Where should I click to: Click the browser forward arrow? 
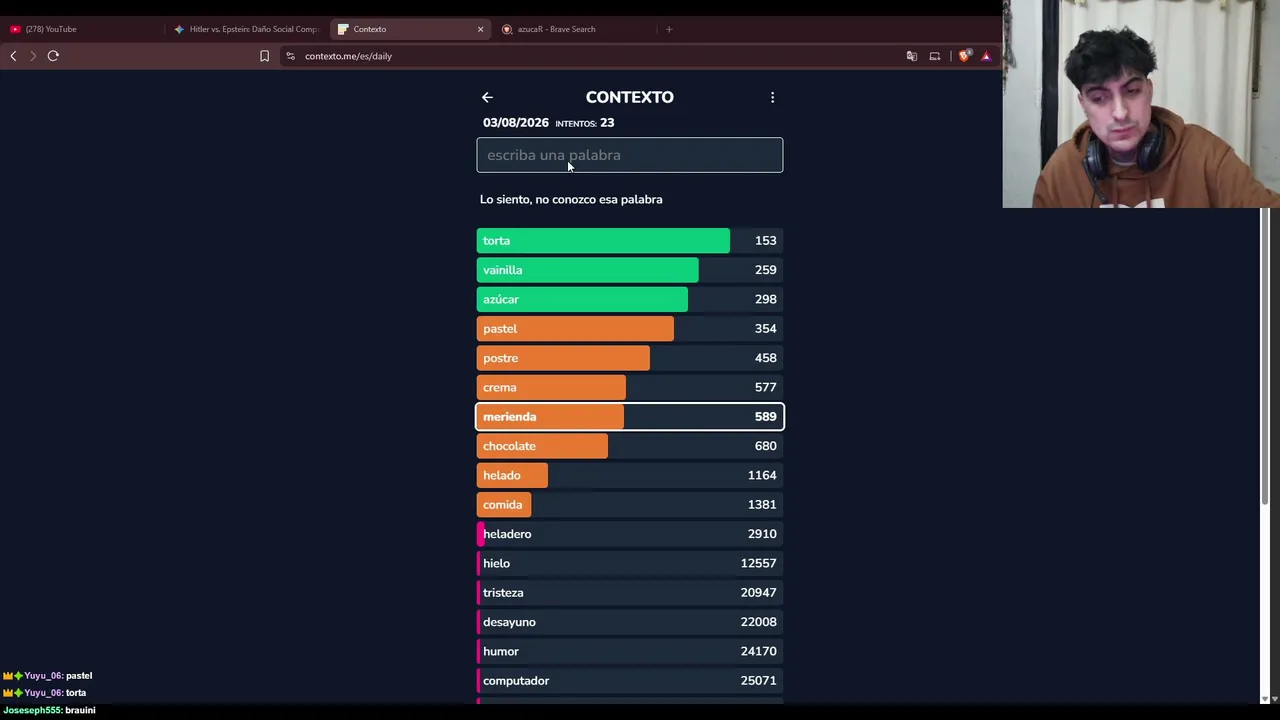(33, 56)
